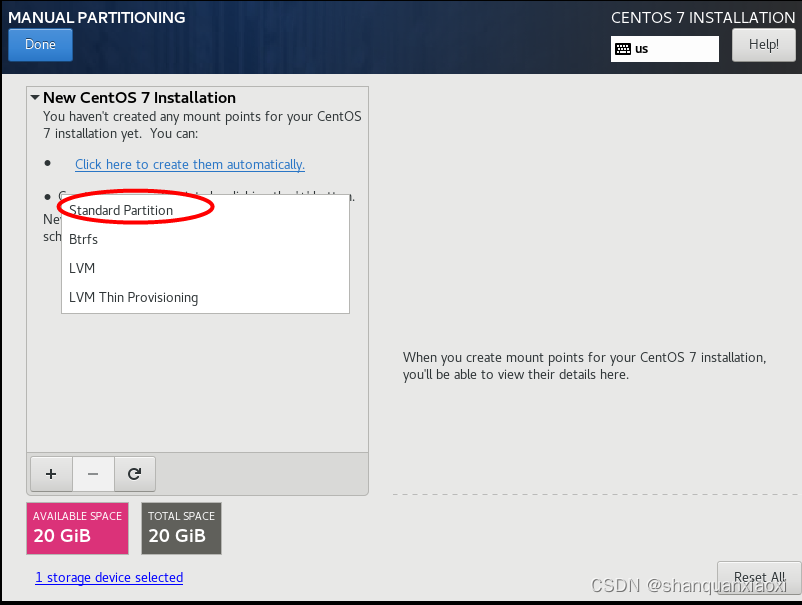
Task: Click the minus icon to remove mount point
Action: pos(93,474)
